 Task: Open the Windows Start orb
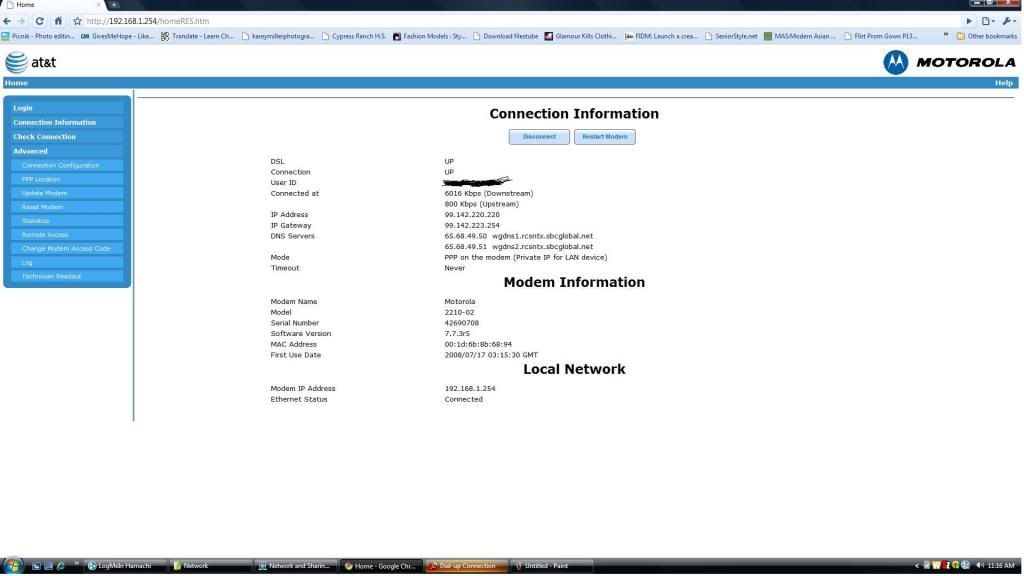click(12, 565)
